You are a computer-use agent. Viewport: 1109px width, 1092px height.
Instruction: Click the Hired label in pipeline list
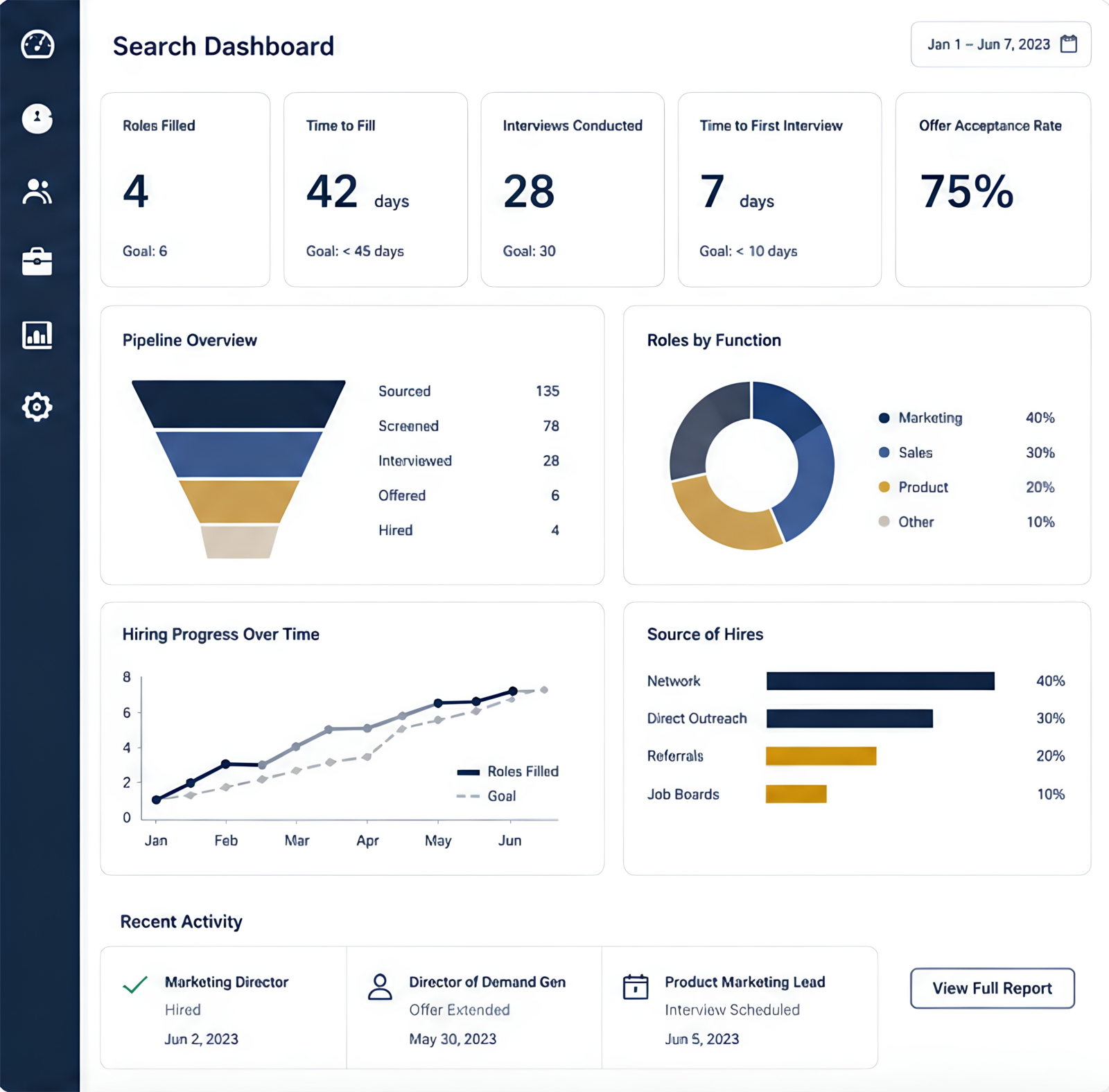[x=395, y=530]
